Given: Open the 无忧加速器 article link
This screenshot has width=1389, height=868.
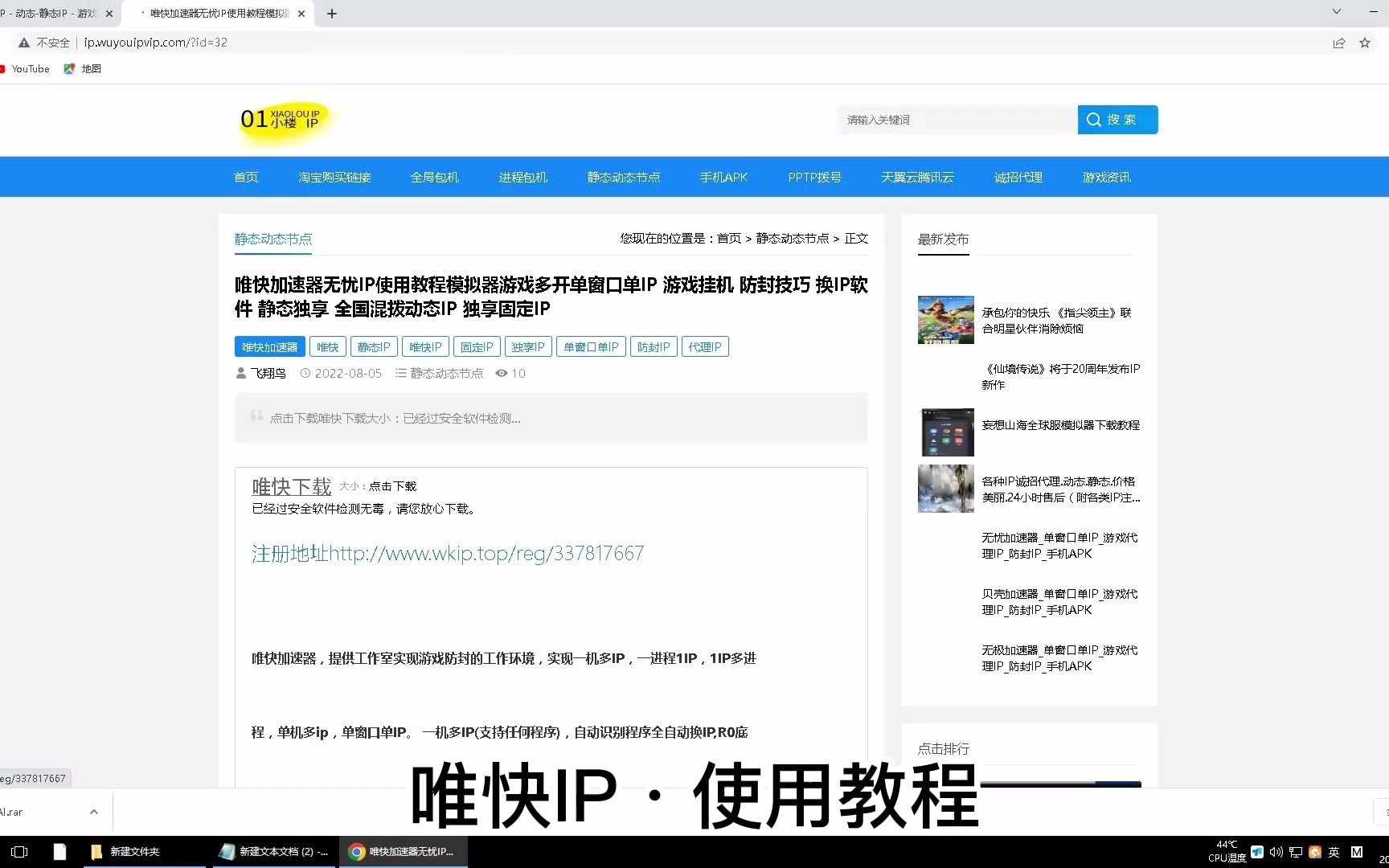Looking at the screenshot, I should coord(1059,545).
